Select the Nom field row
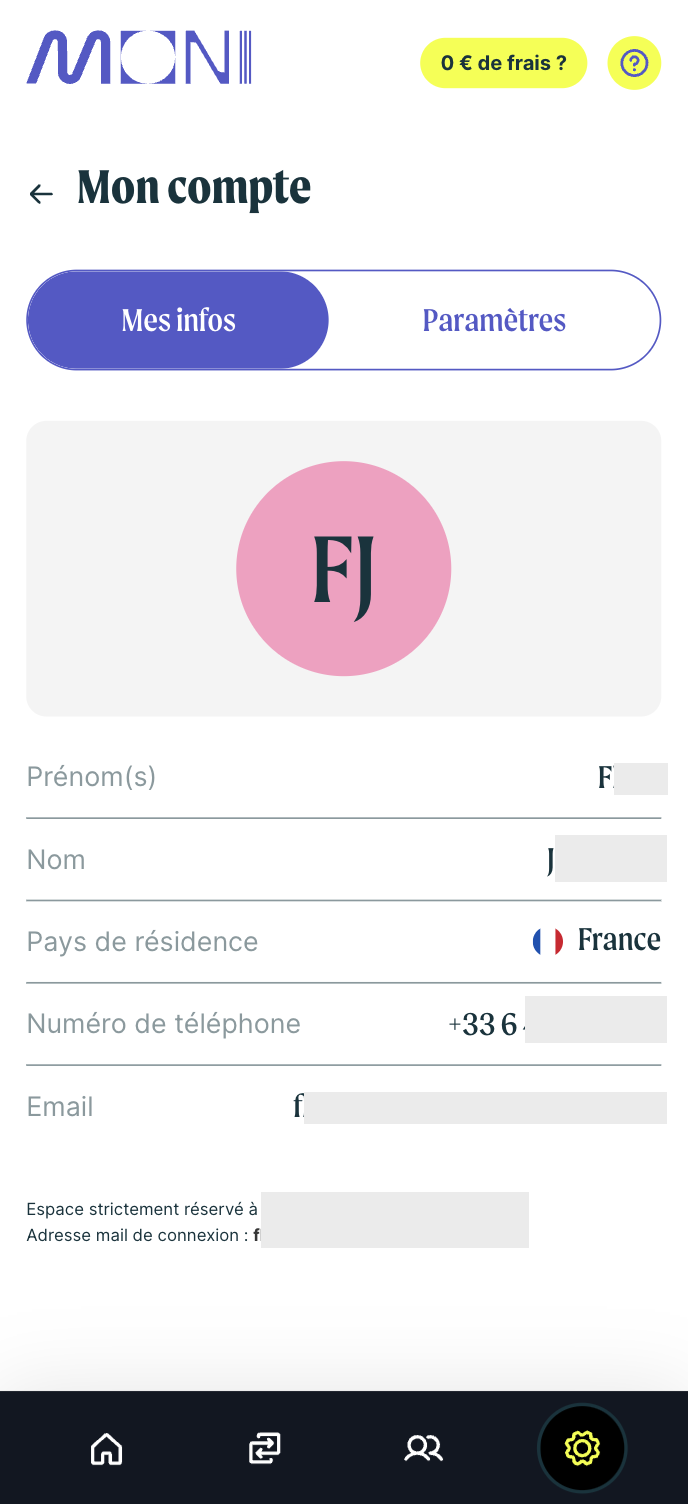 (343, 860)
